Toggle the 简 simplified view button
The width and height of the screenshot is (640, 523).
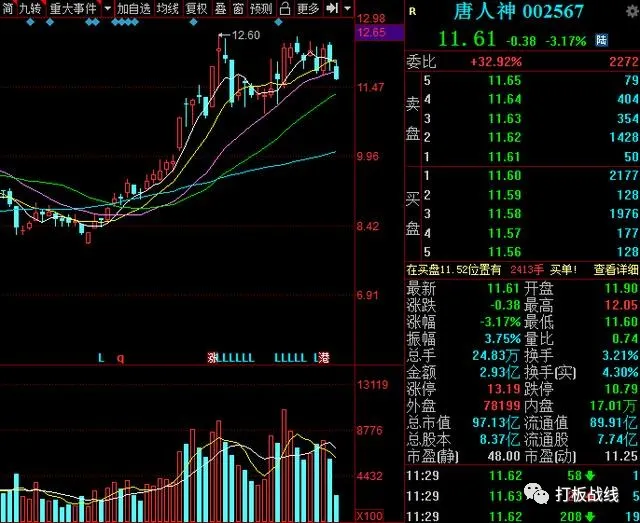pos(8,8)
